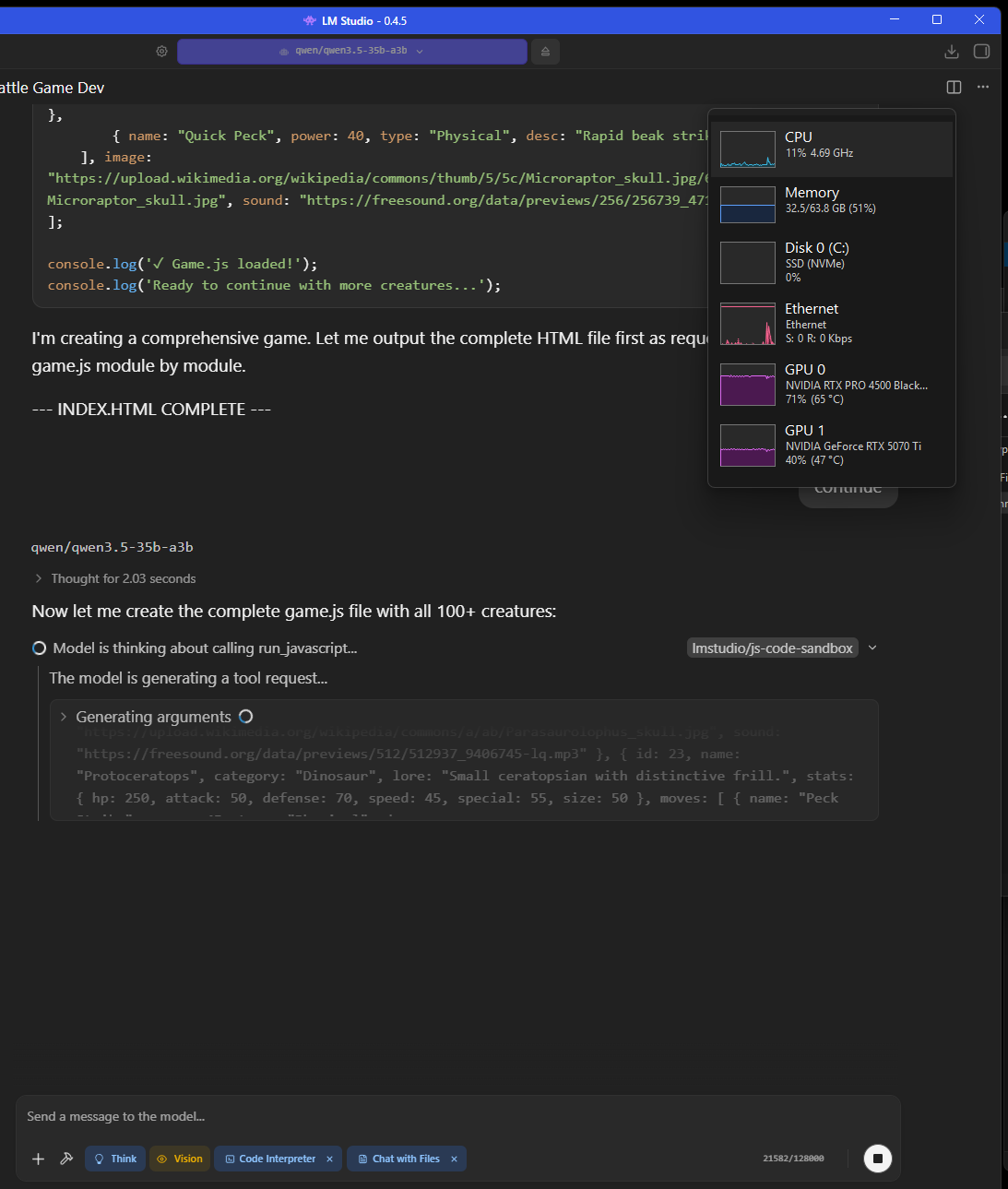Select the Disk 0 (C:) entry
The image size is (1008, 1189).
[x=832, y=262]
